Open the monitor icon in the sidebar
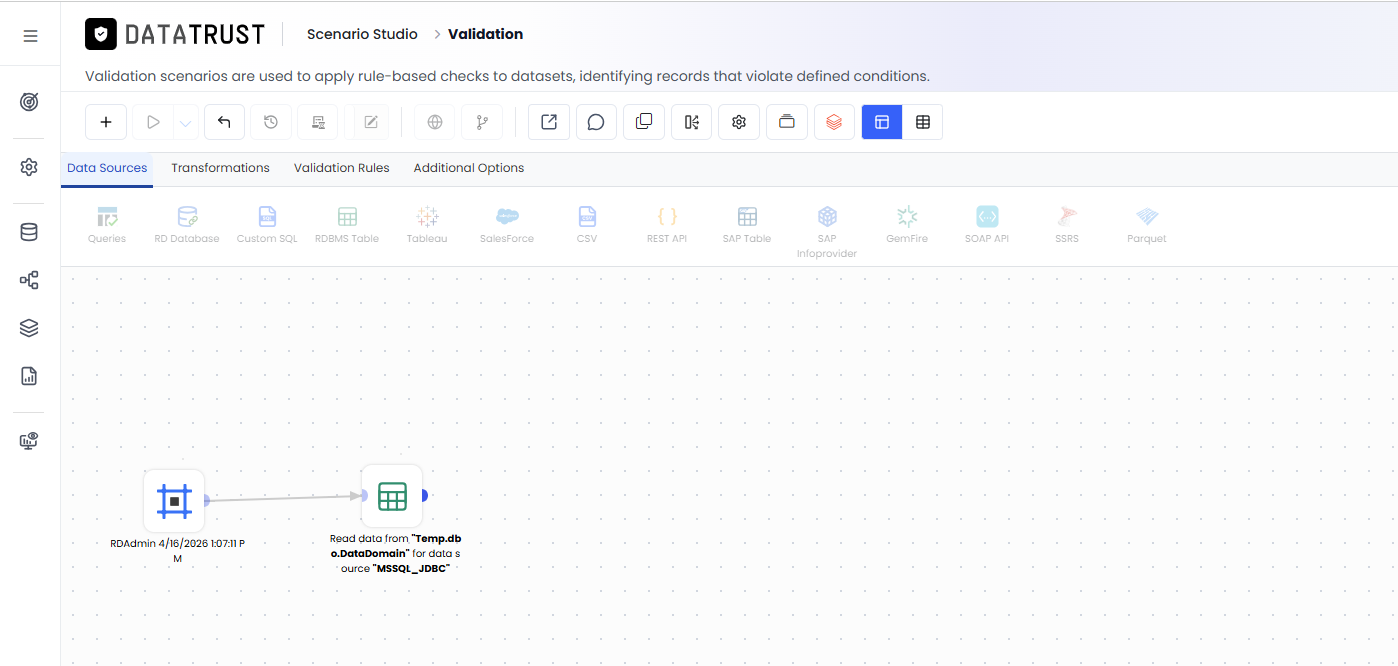 coord(29,441)
